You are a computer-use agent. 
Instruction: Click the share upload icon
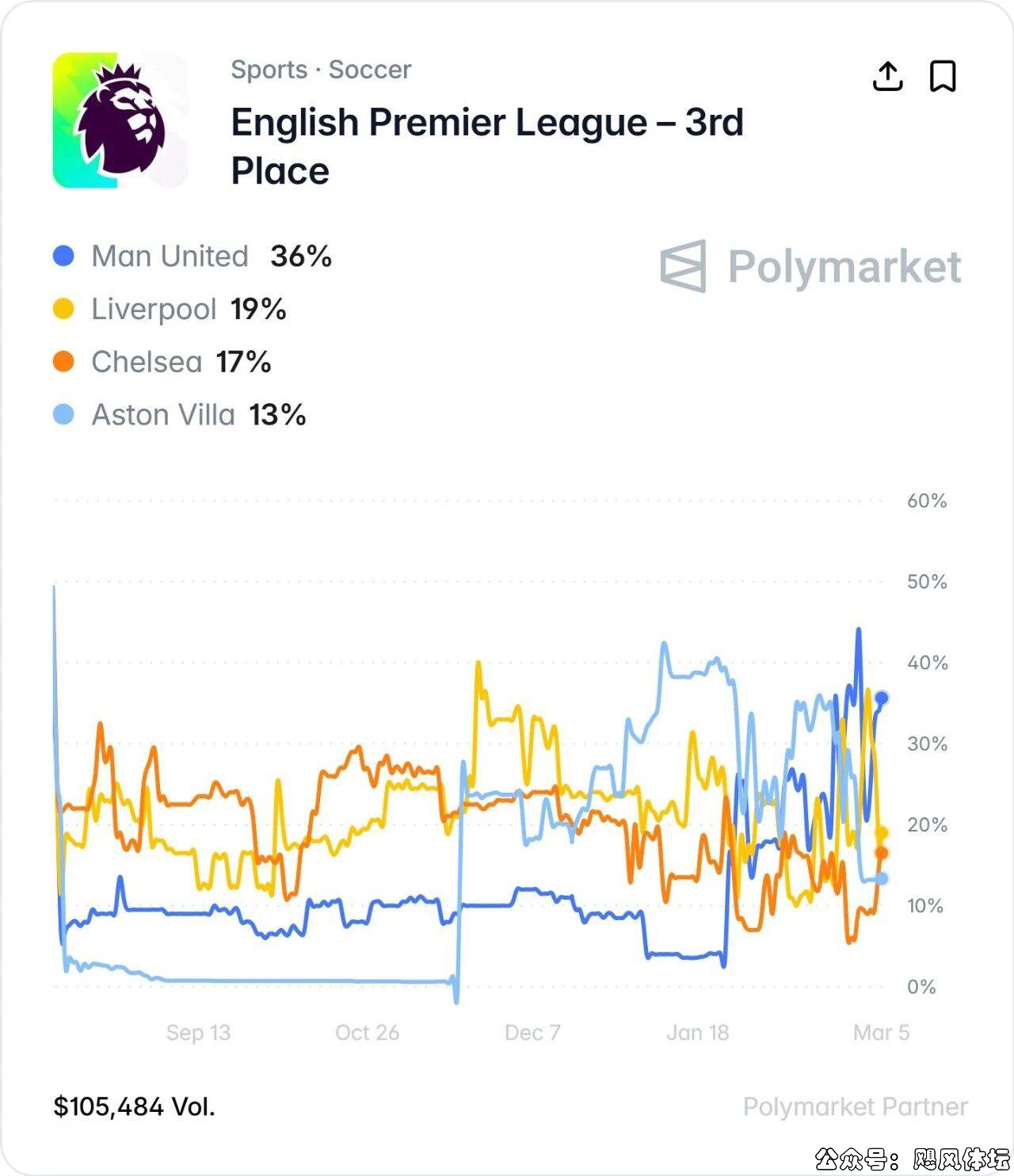tap(887, 77)
